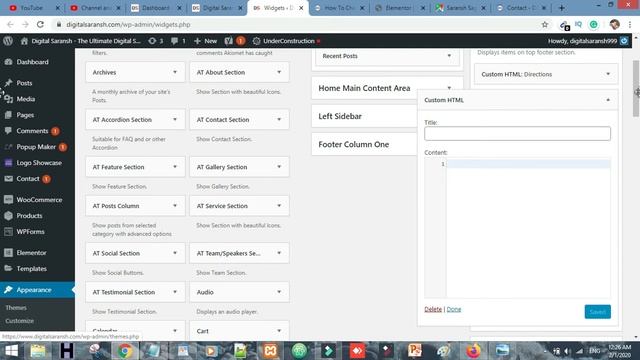Bookmark this page with star icon

coord(544,24)
